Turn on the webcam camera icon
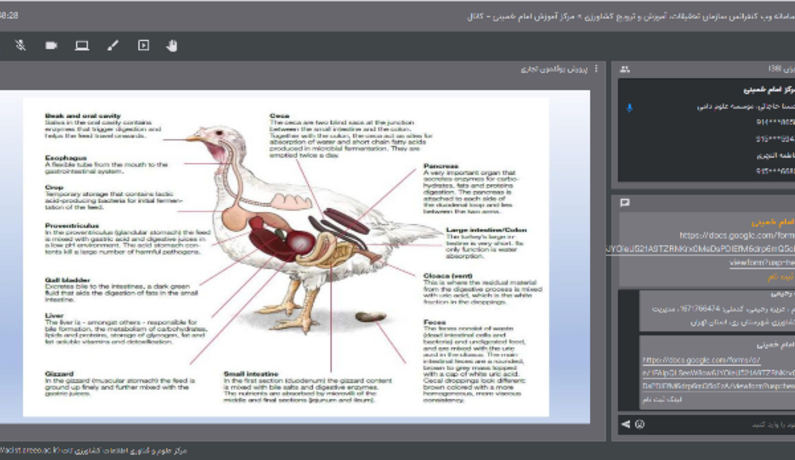Viewport: 795px width, 460px height. [x=51, y=46]
